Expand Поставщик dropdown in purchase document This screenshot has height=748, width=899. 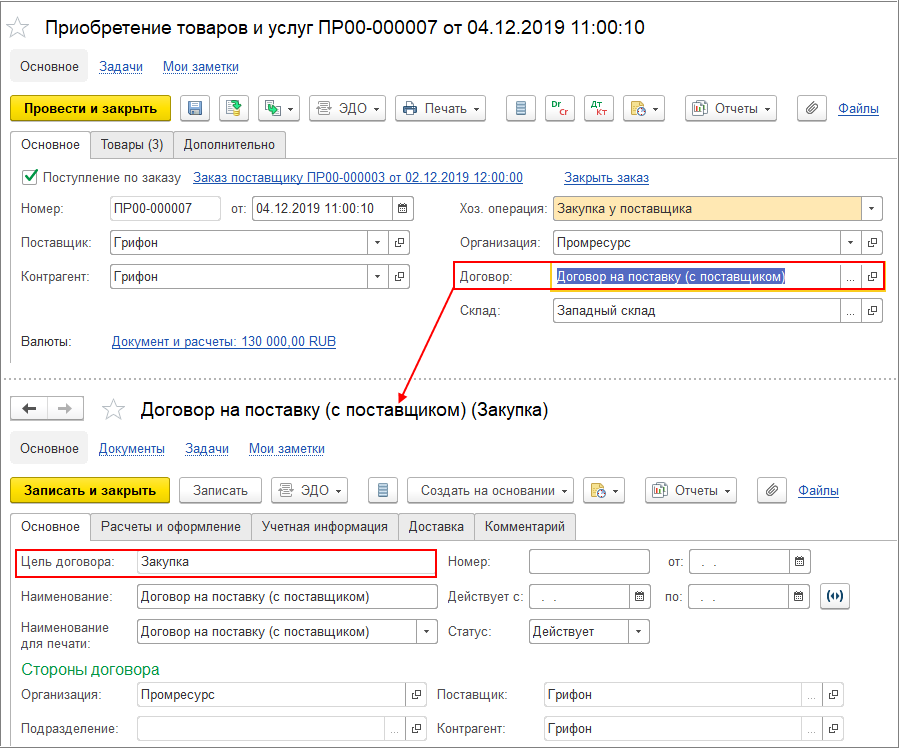377,242
